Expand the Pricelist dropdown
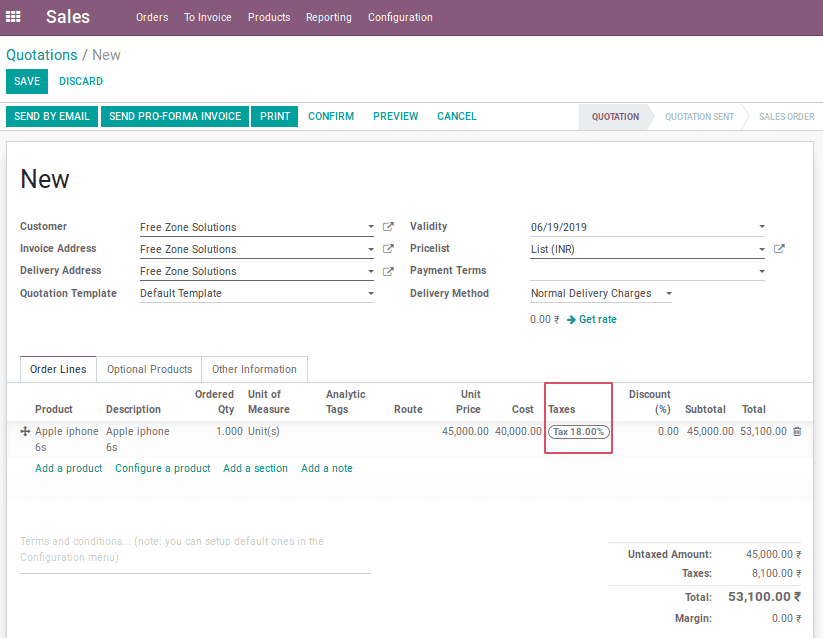The image size is (823, 638). pos(762,249)
